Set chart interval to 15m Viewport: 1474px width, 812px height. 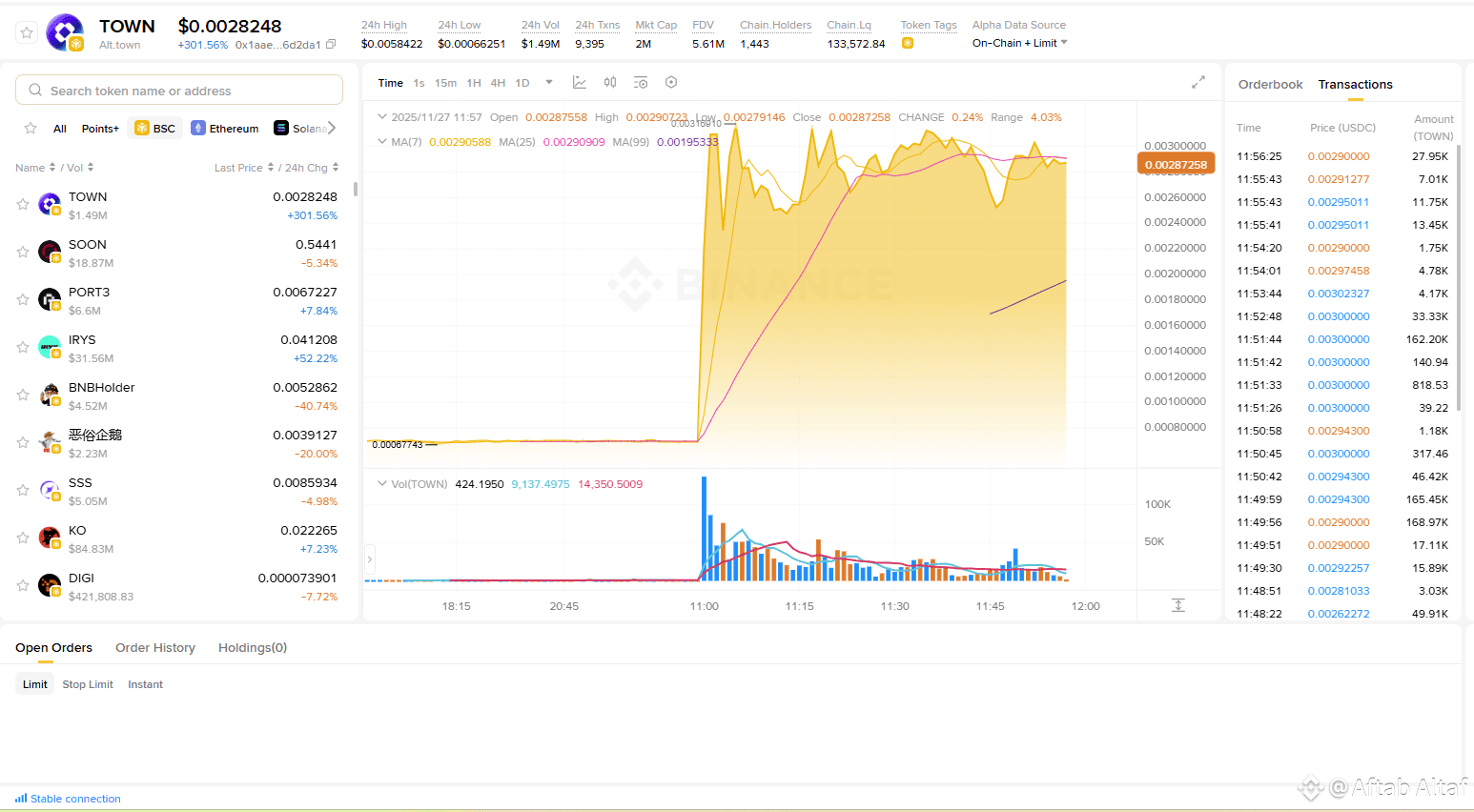tap(445, 83)
